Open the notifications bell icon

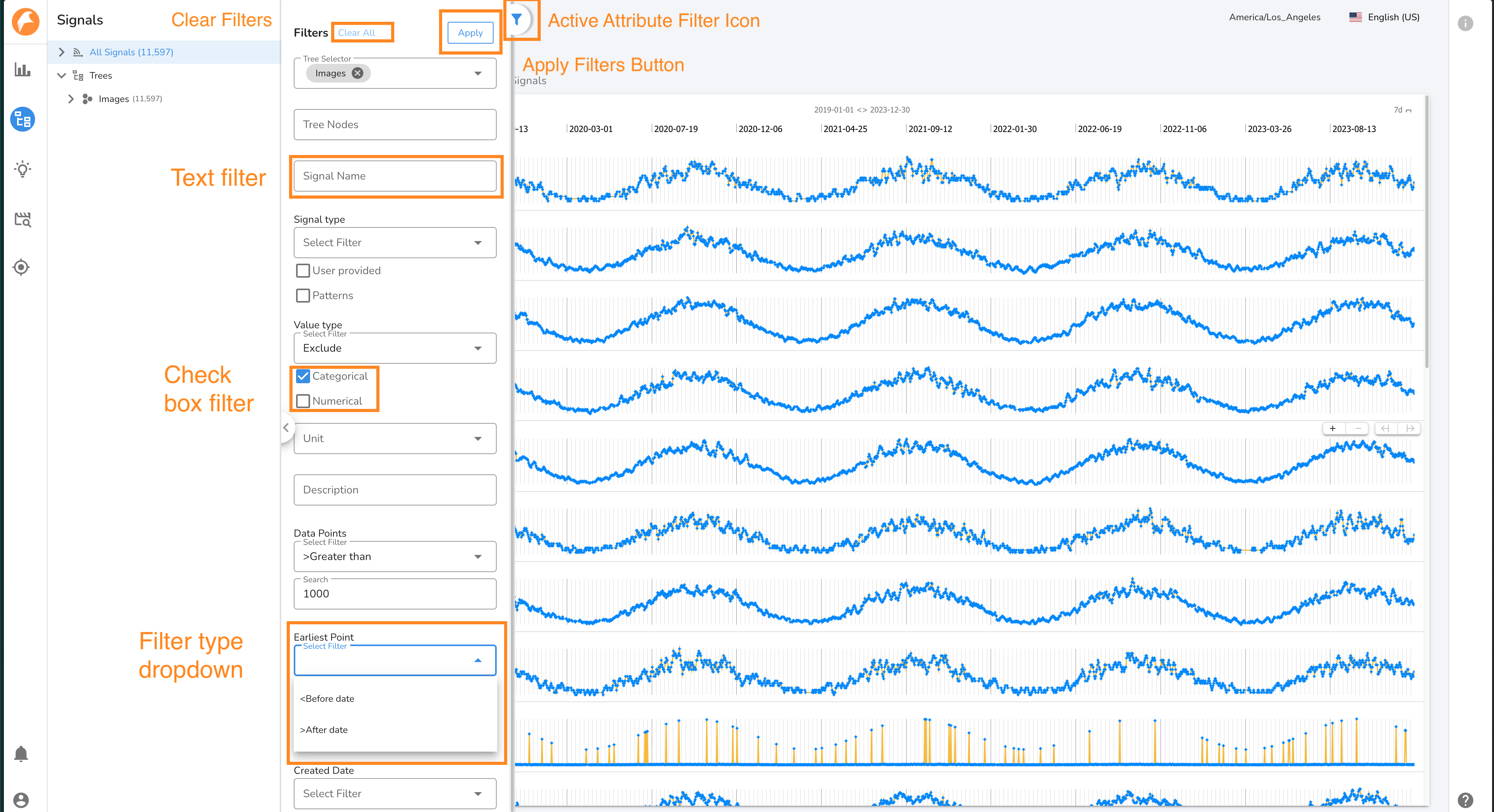coord(21,754)
